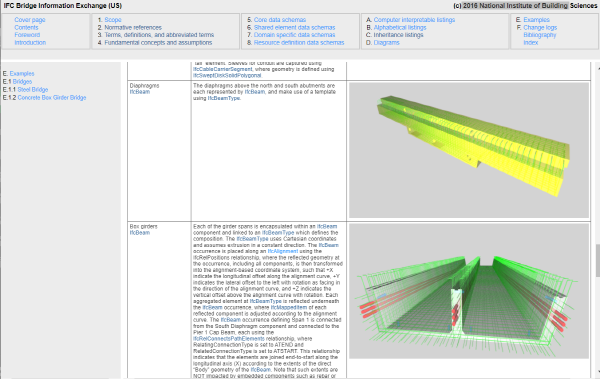The image size is (600, 379).
Task: Open Computer interpretable listings annex
Action: tap(414, 20)
